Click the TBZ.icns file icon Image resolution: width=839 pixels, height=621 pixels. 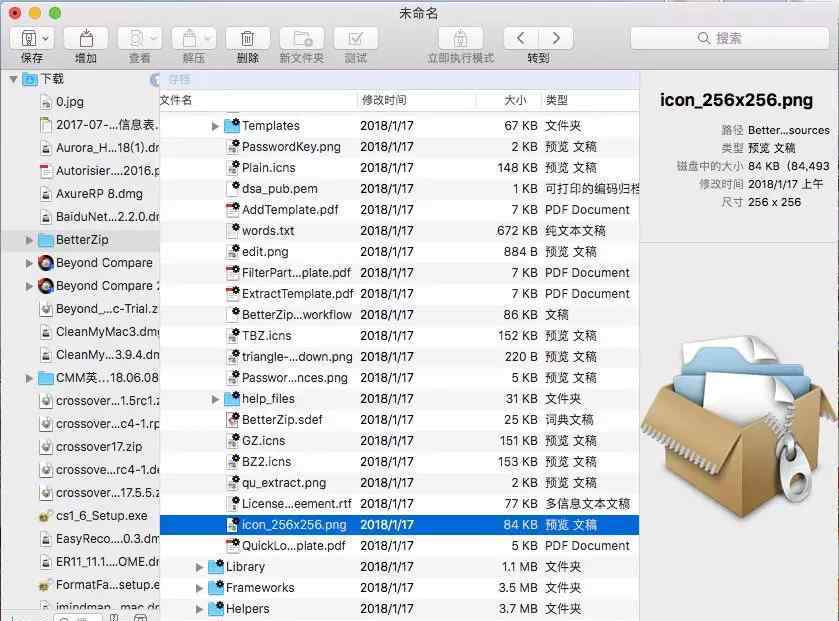pyautogui.click(x=233, y=335)
